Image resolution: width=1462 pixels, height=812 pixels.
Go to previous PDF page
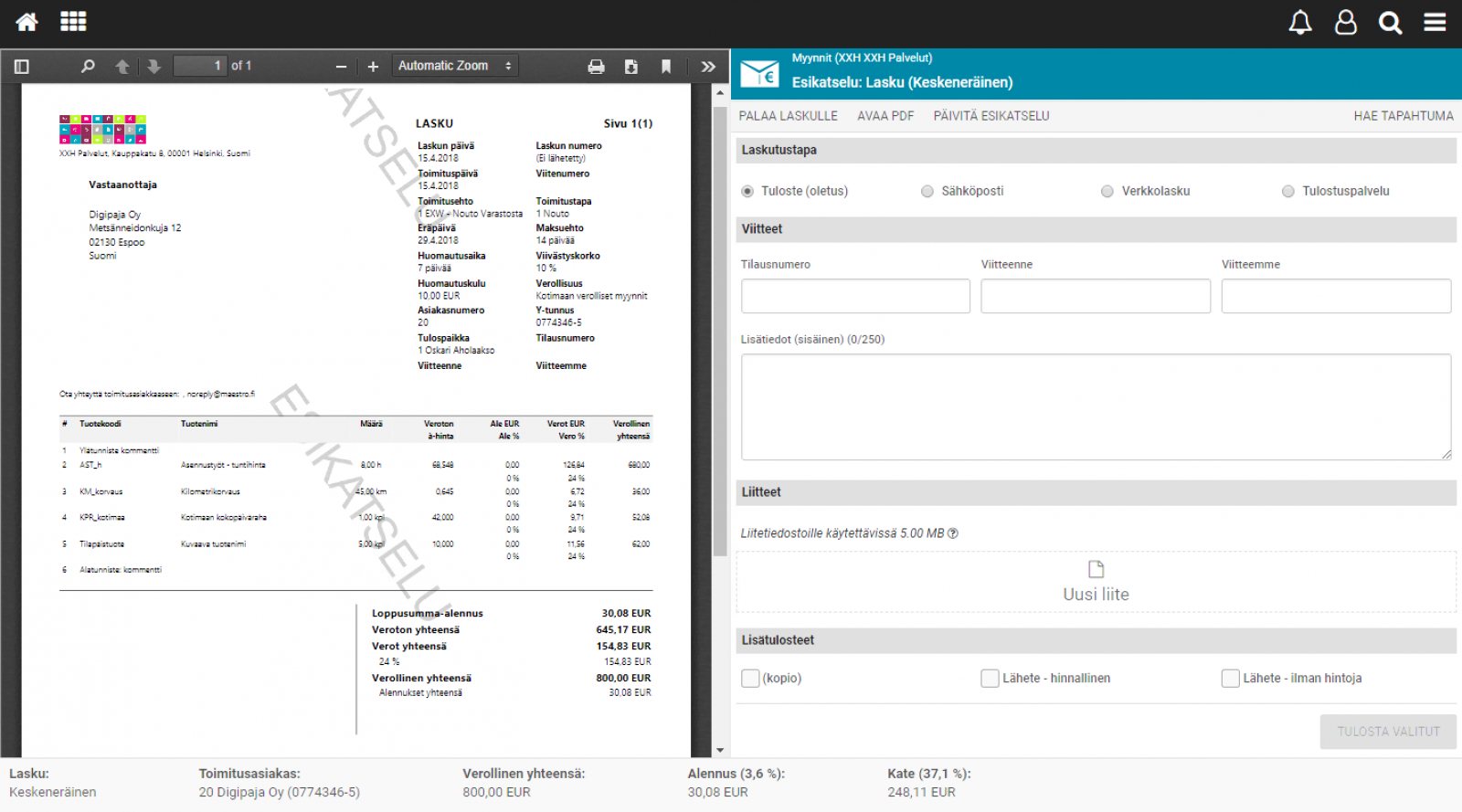pyautogui.click(x=122, y=66)
